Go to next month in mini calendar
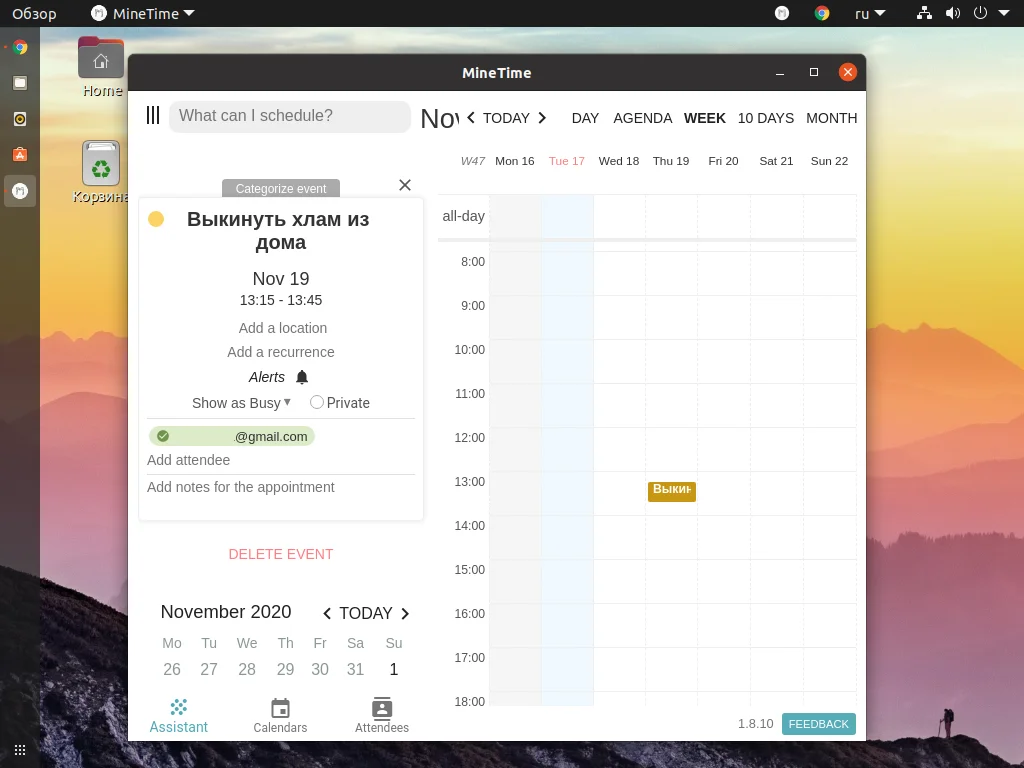Screen dimensions: 1024x768 (405, 613)
